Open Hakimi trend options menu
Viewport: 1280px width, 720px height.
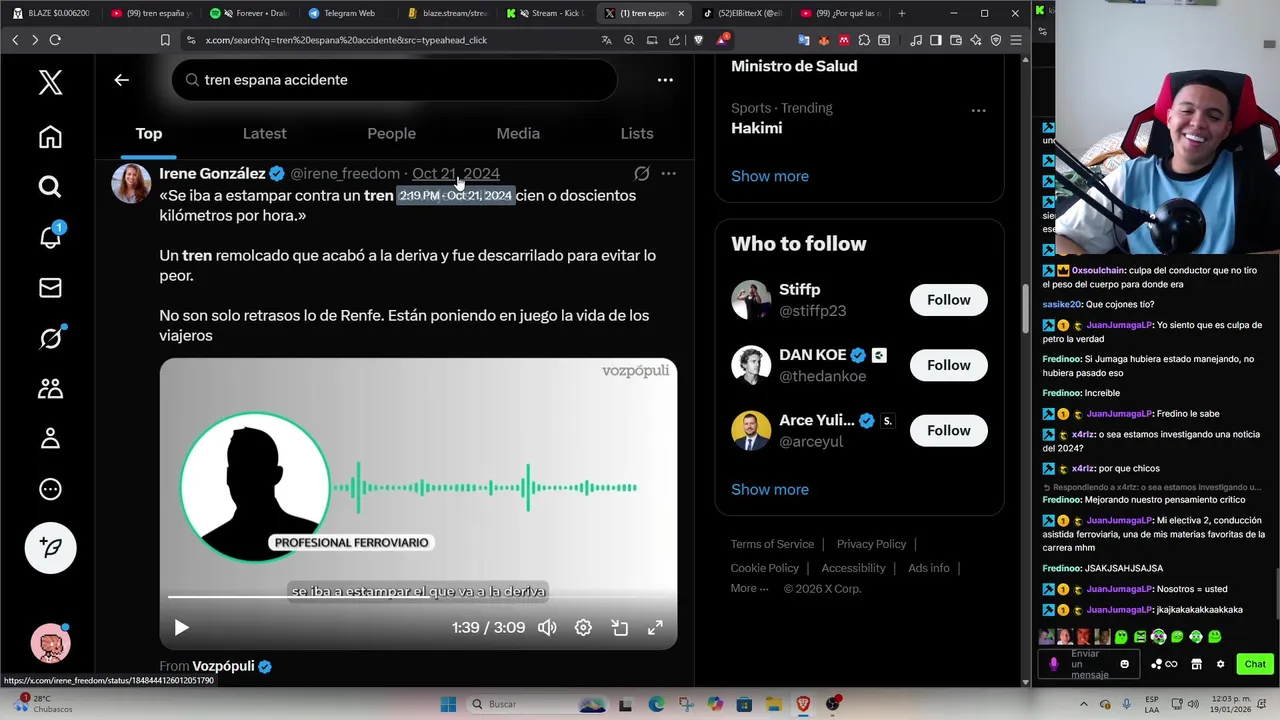point(979,110)
